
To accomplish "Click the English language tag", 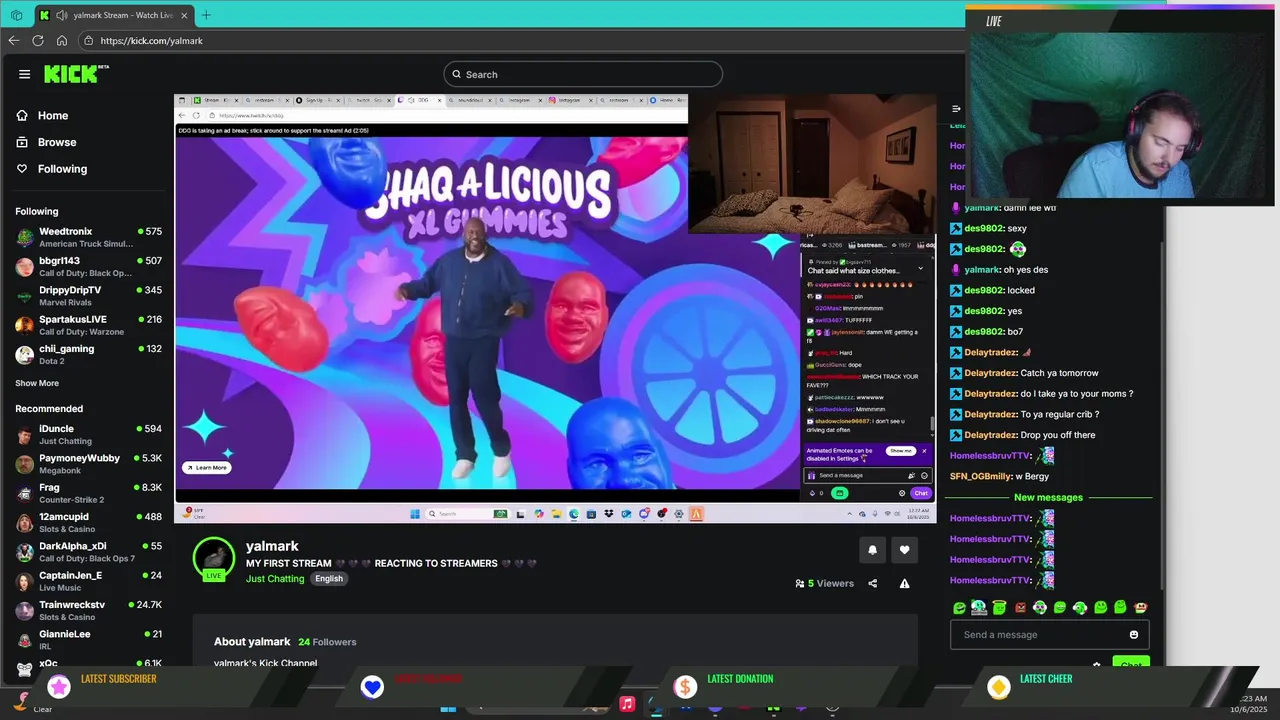I will click(x=329, y=578).
